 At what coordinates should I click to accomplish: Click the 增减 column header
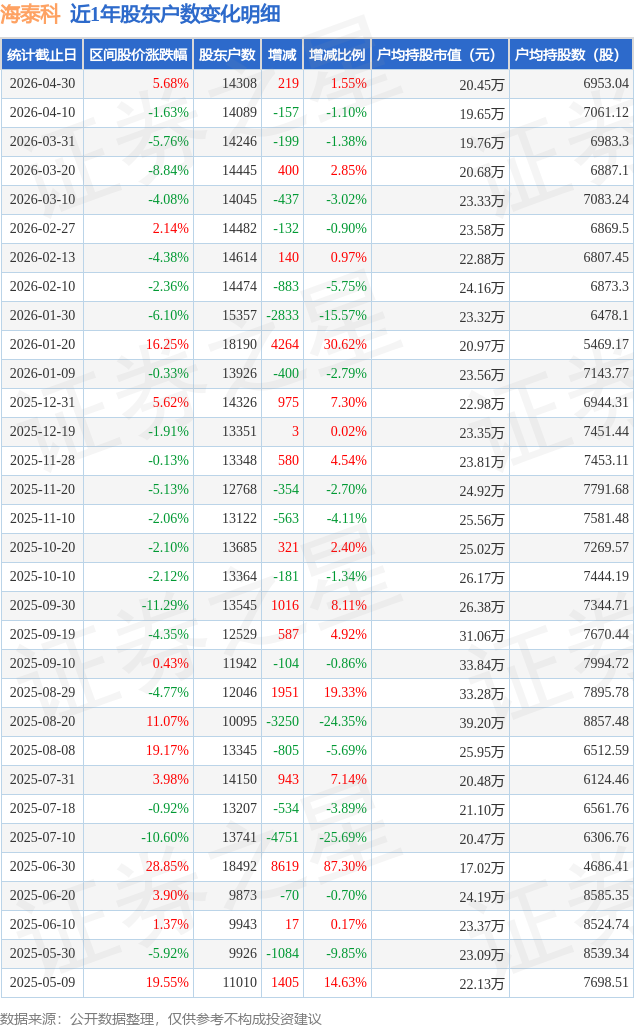coord(282,55)
